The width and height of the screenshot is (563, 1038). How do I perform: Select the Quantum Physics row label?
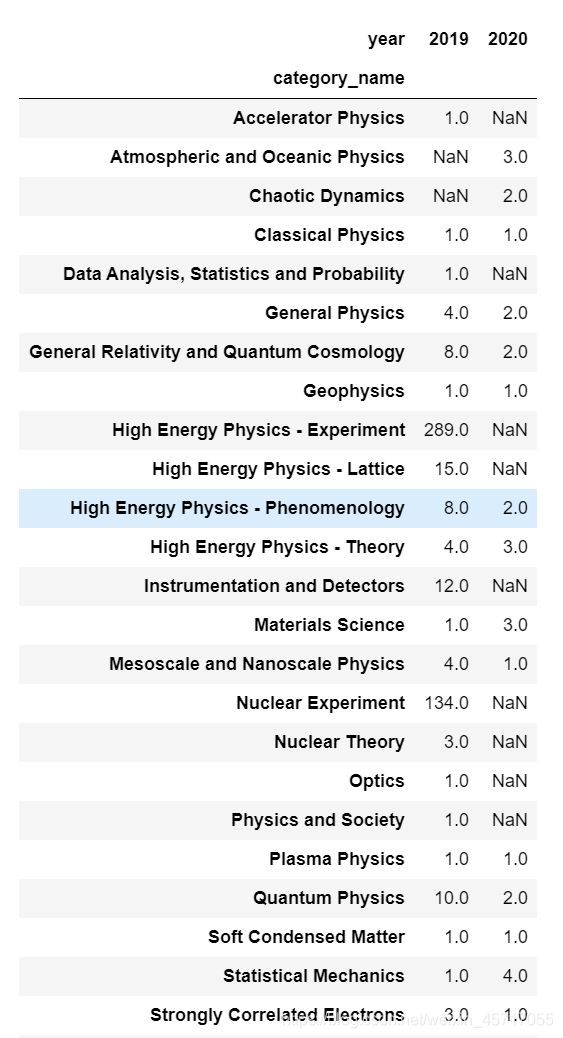pos(329,899)
